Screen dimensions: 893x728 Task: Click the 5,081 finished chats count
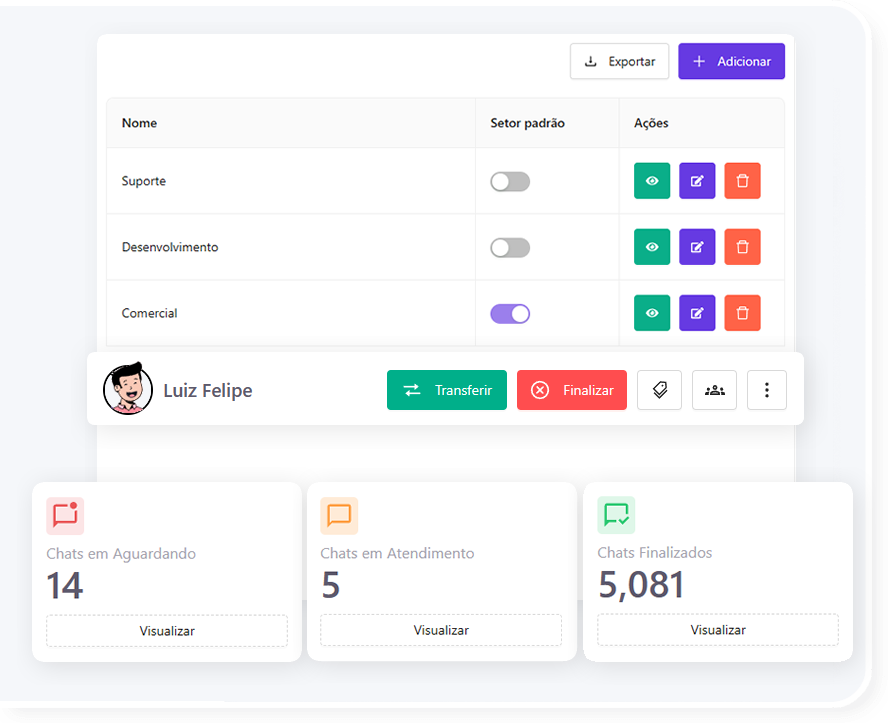tap(641, 585)
